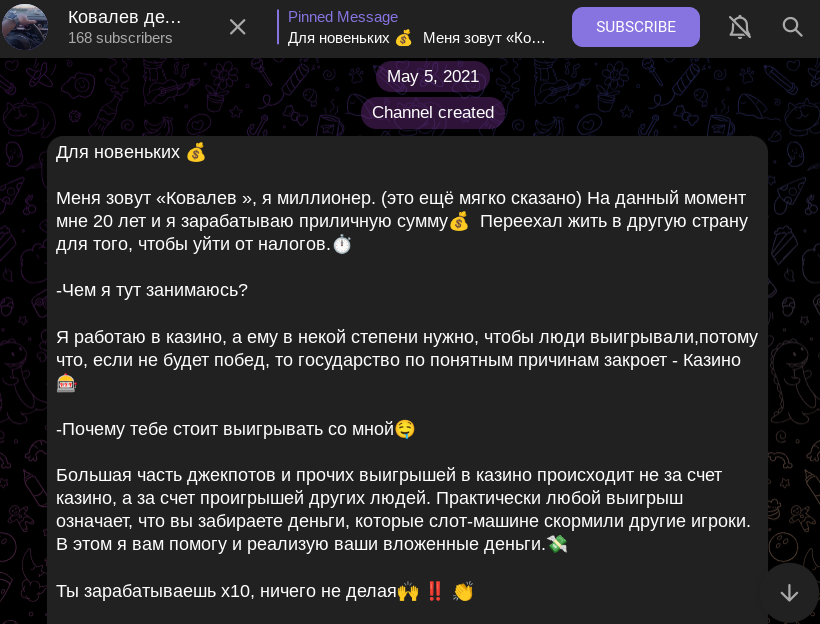The width and height of the screenshot is (820, 624).
Task: Open the Pinned Message header label
Action: point(343,17)
